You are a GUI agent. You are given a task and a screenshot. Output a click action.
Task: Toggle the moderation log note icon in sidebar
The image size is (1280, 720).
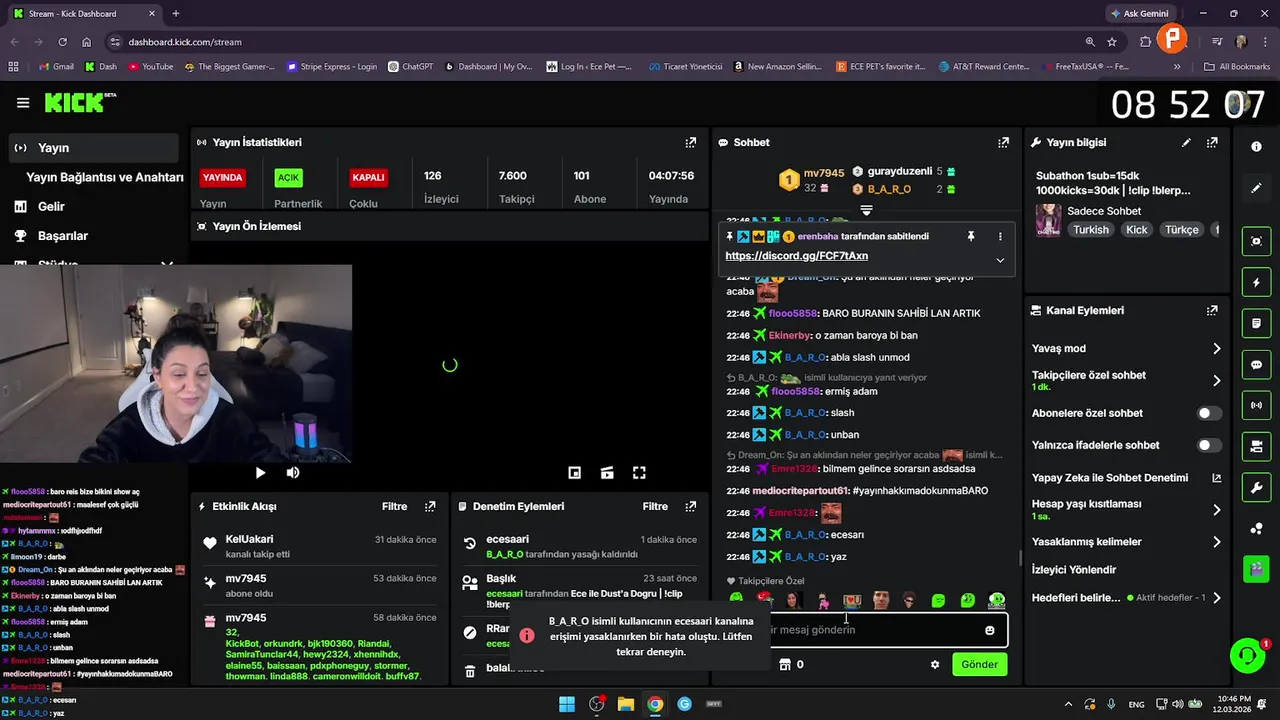(x=1257, y=324)
